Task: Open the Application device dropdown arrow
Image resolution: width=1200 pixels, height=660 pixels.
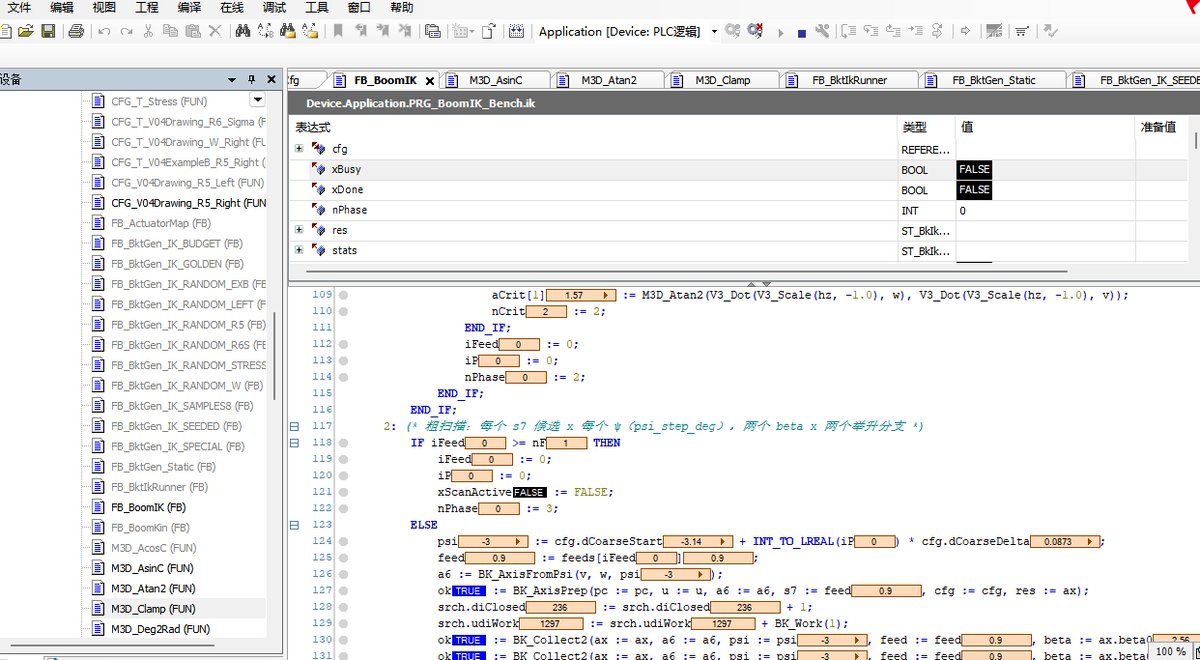Action: coord(714,32)
